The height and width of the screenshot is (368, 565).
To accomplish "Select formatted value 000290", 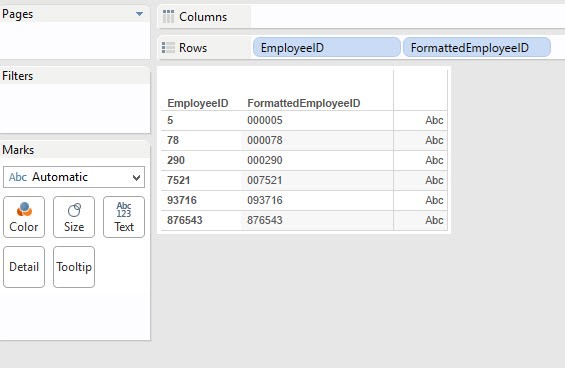I will (x=265, y=160).
